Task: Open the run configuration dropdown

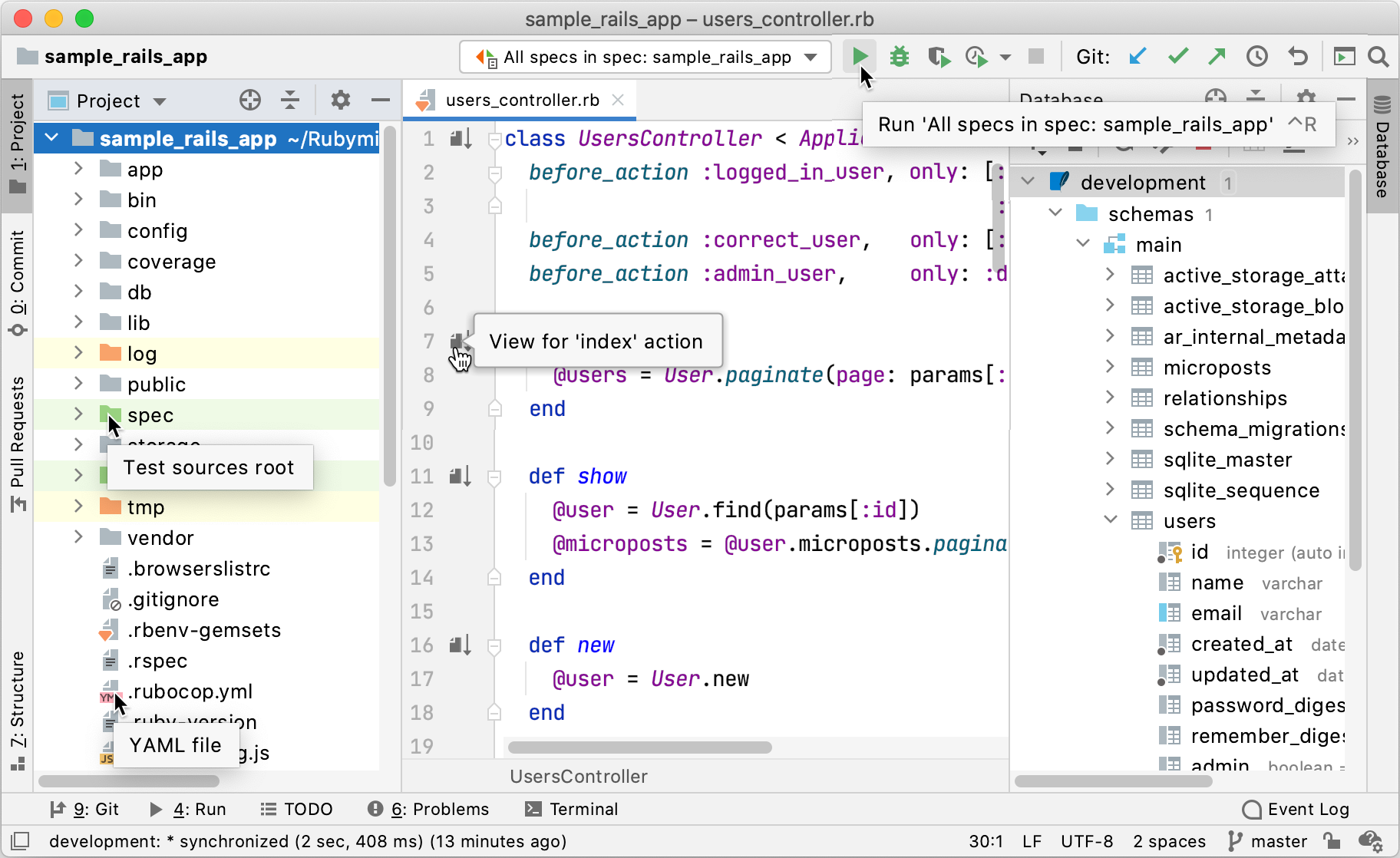Action: [809, 57]
